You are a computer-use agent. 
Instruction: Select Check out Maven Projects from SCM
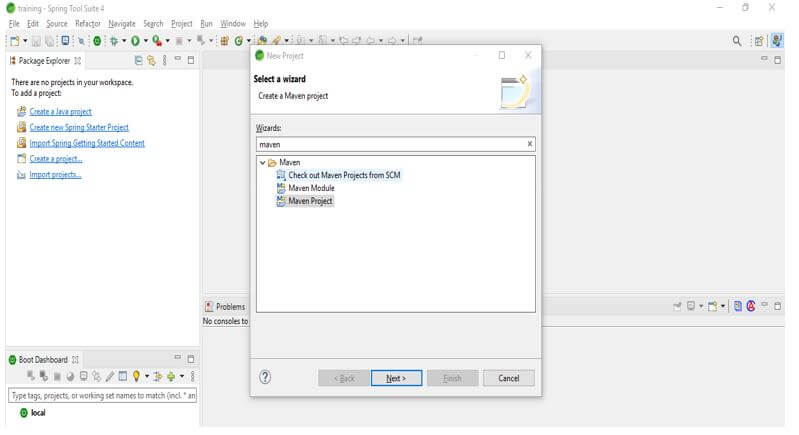[344, 175]
